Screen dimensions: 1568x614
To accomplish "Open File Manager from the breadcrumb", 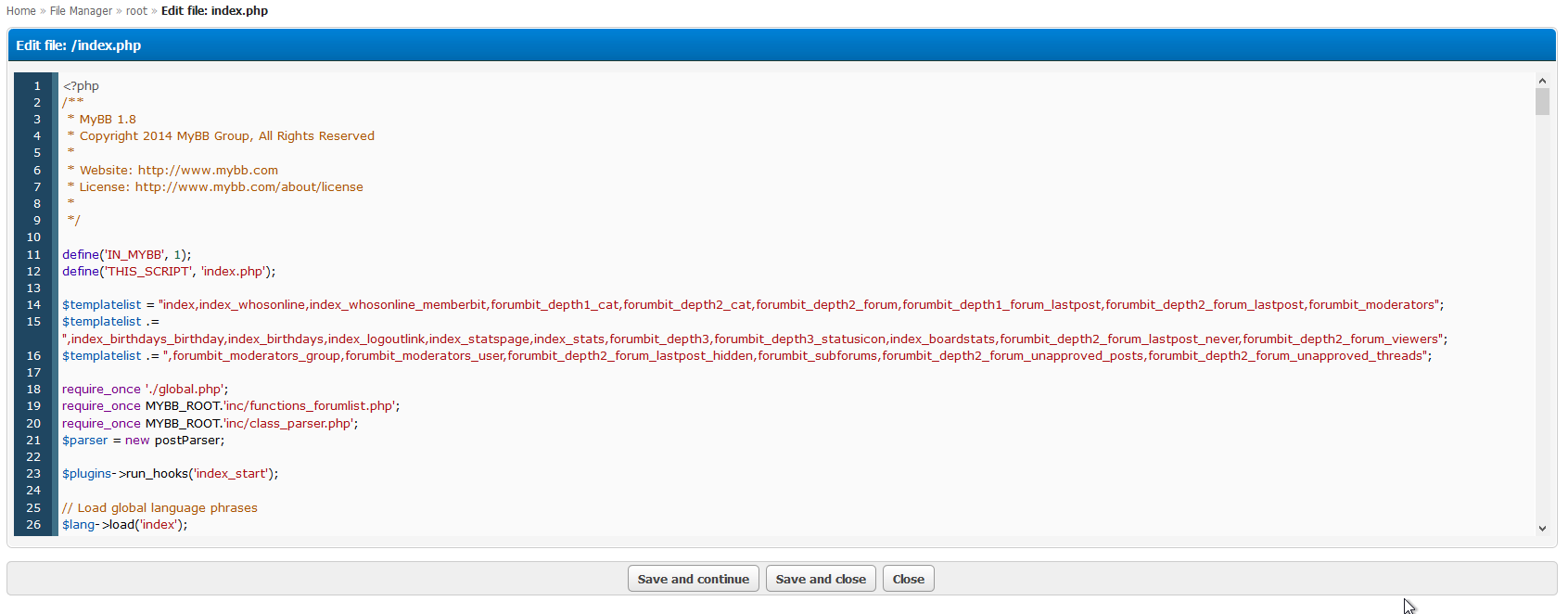I will click(81, 11).
